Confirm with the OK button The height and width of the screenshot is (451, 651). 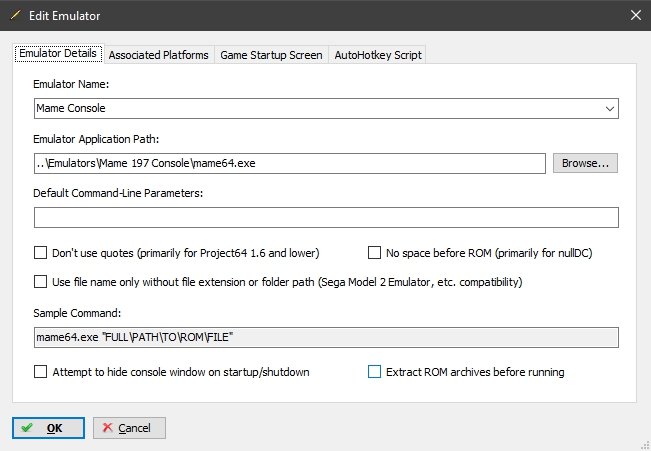tap(48, 428)
